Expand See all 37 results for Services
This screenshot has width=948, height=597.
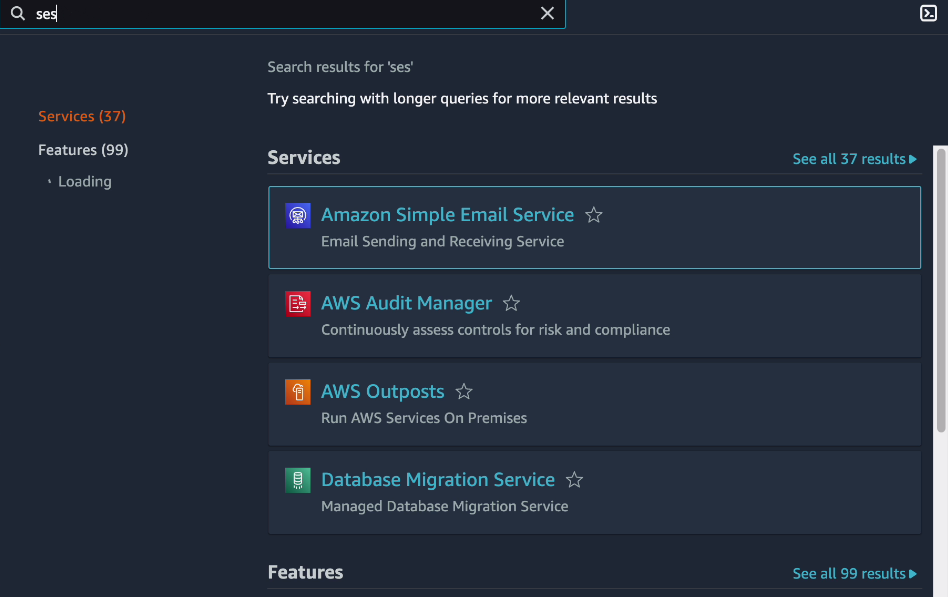point(854,159)
